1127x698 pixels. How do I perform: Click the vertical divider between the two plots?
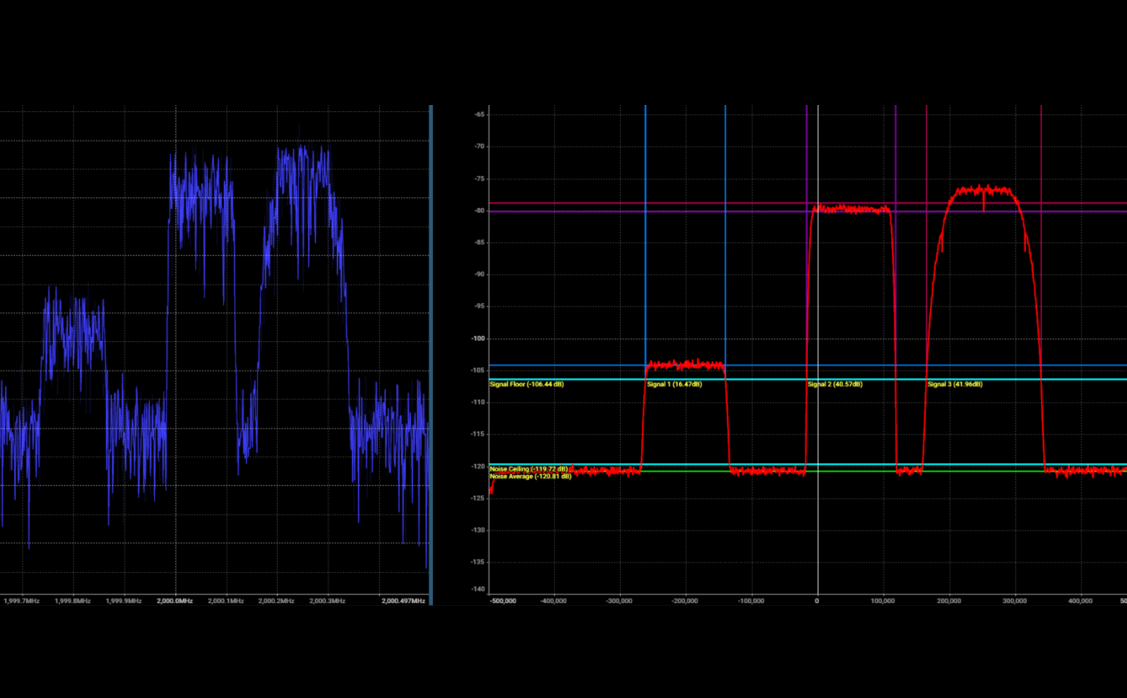[x=431, y=350]
